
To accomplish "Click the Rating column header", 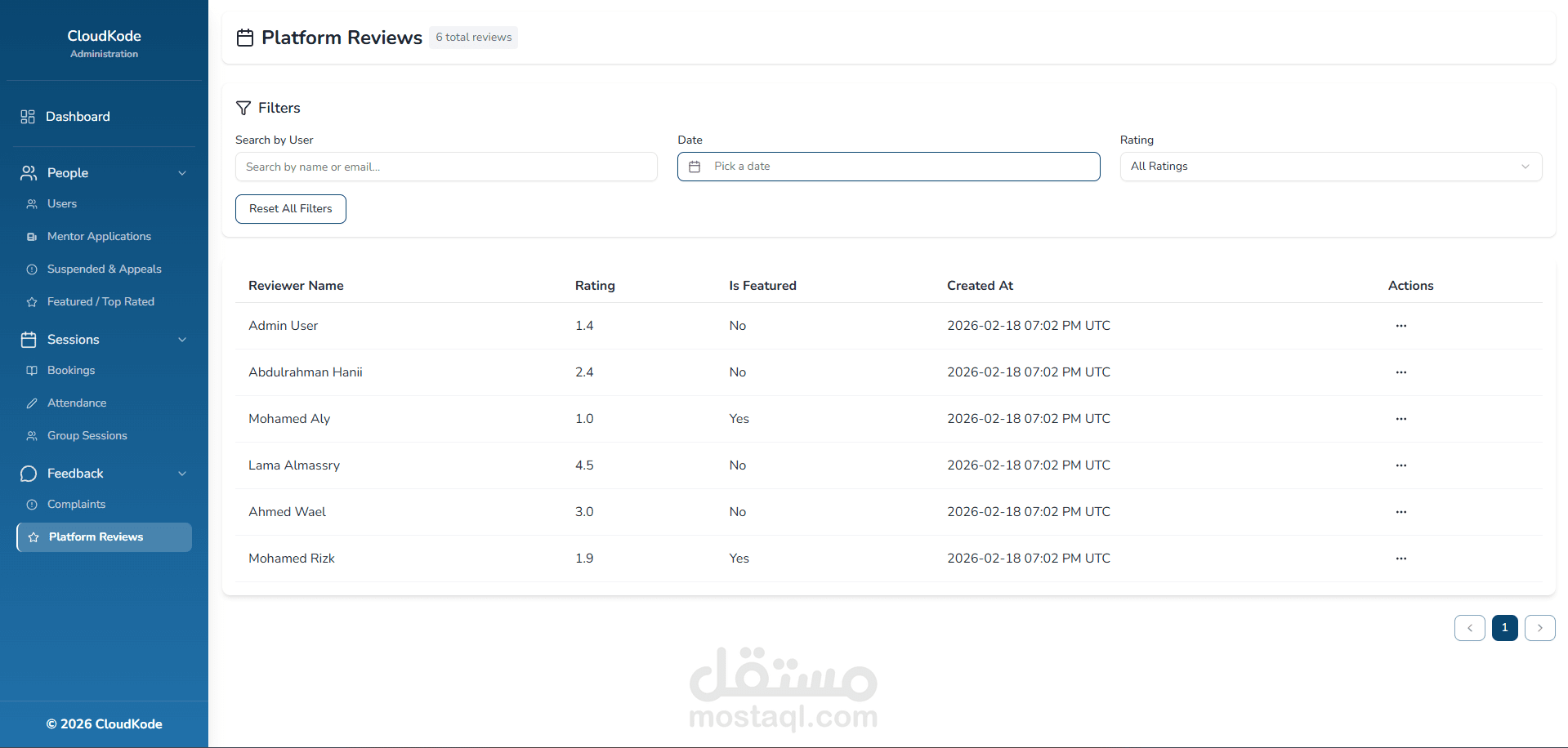I will tap(595, 286).
